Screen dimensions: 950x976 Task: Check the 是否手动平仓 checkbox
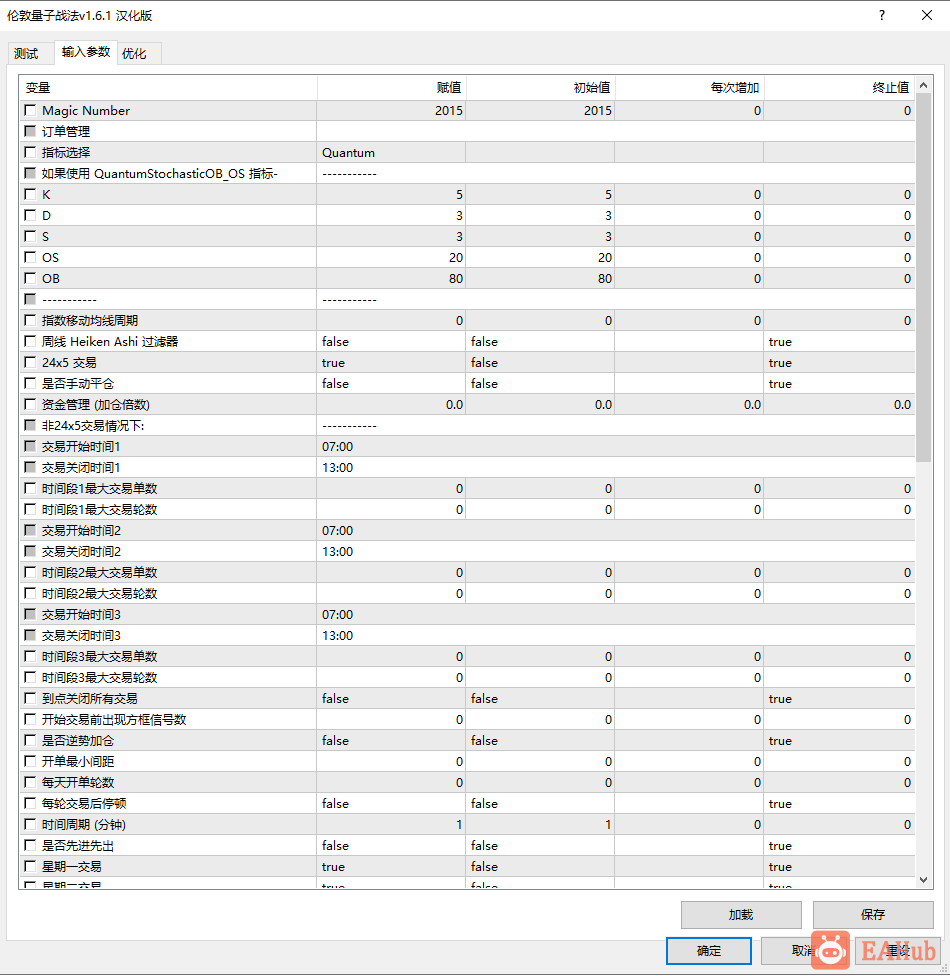coord(30,383)
